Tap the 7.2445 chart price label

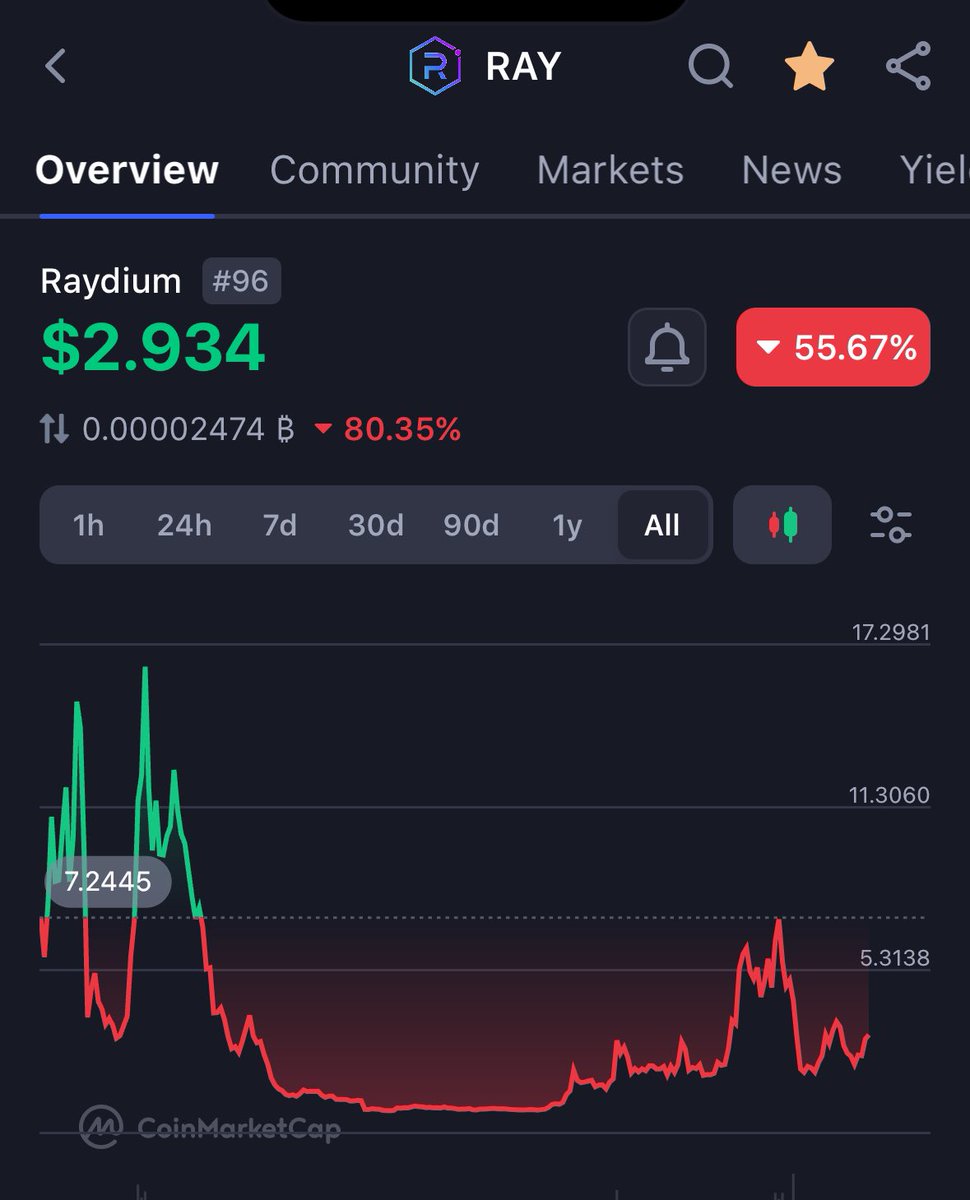[107, 882]
